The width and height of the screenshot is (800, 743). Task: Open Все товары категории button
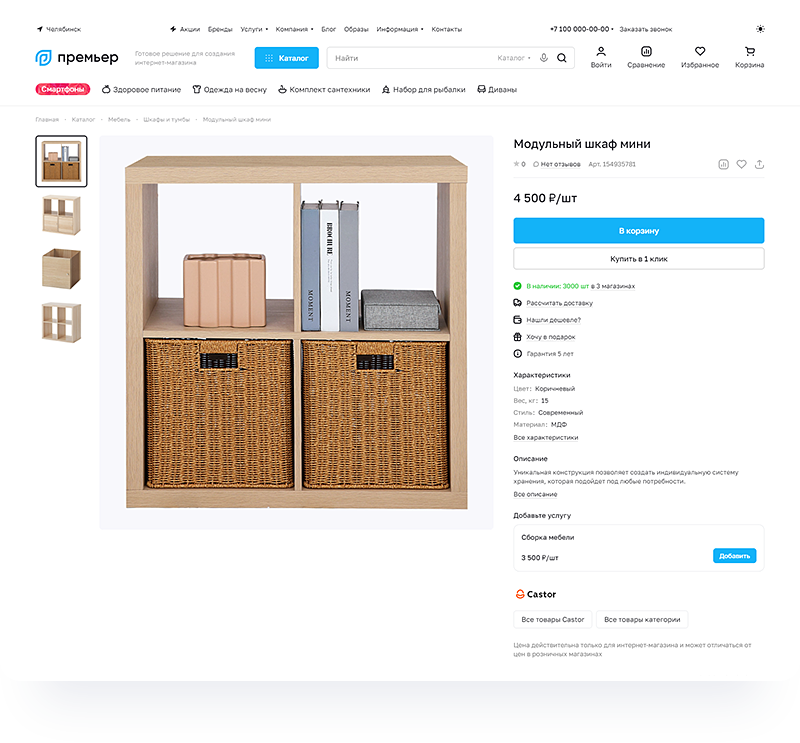pyautogui.click(x=642, y=620)
